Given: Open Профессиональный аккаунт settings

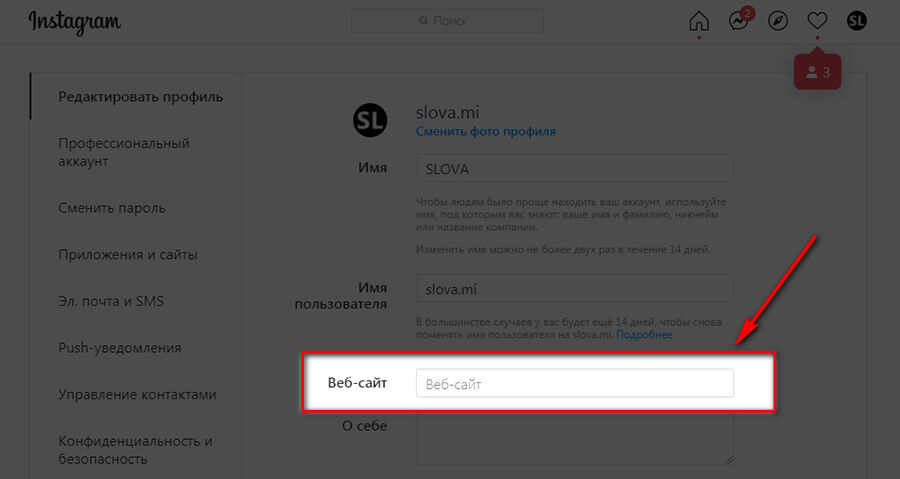Looking at the screenshot, I should click(x=124, y=152).
